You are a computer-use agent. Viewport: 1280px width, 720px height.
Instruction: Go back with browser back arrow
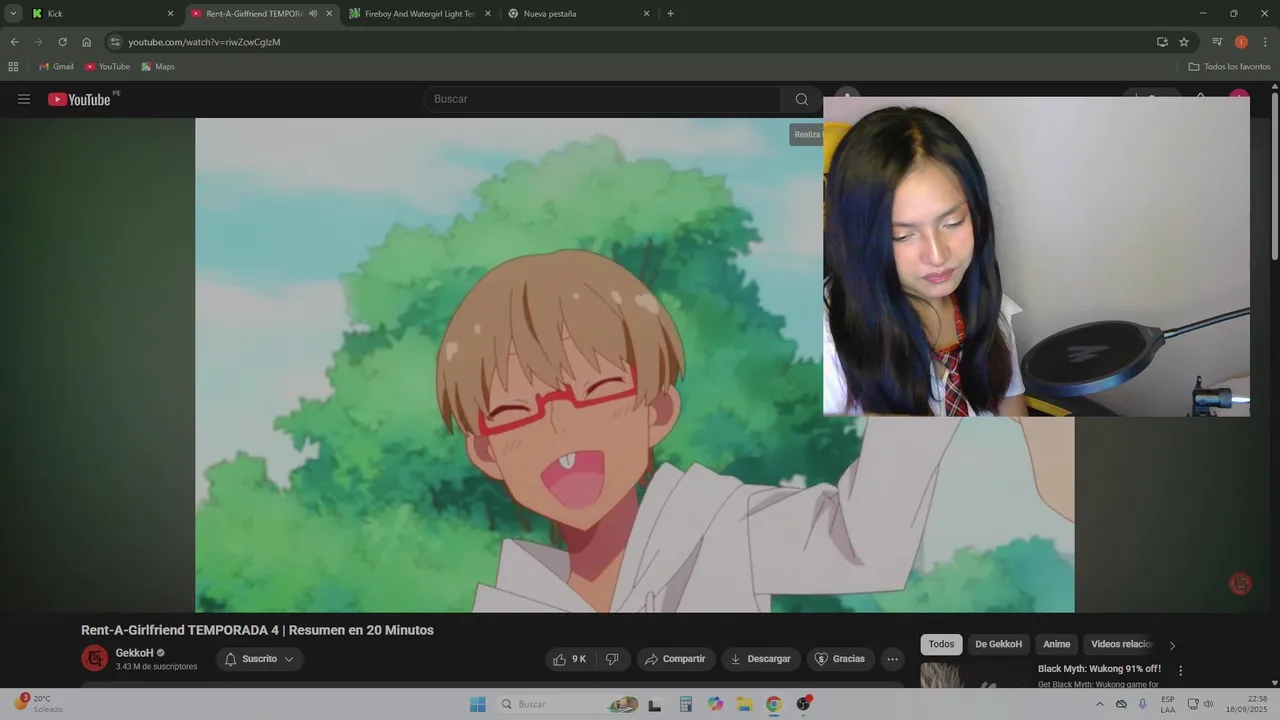14,42
